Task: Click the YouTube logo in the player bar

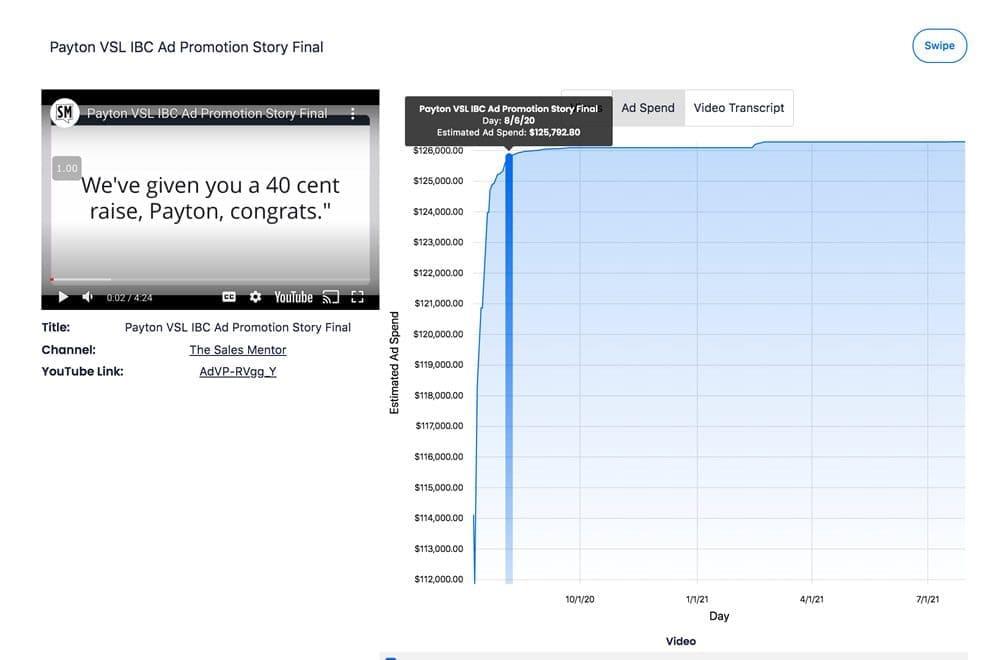Action: 294,297
